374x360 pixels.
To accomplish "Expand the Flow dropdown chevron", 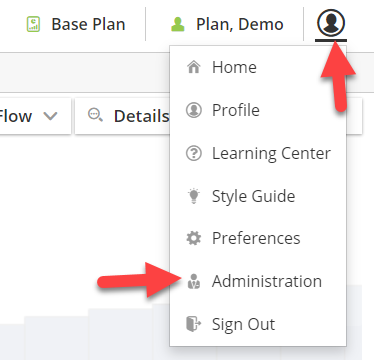I will (x=51, y=116).
